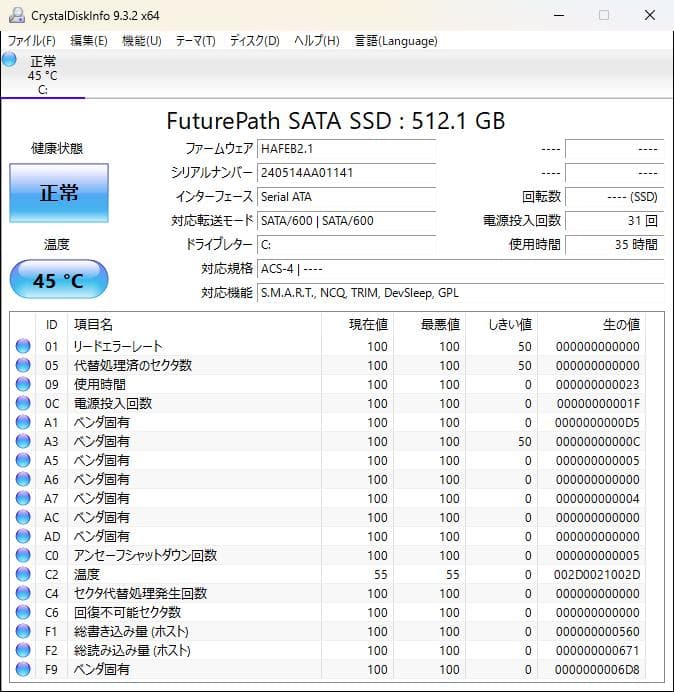This screenshot has height=692, width=674.
Task: Click the 45 °C temperature button
Action: click(59, 280)
